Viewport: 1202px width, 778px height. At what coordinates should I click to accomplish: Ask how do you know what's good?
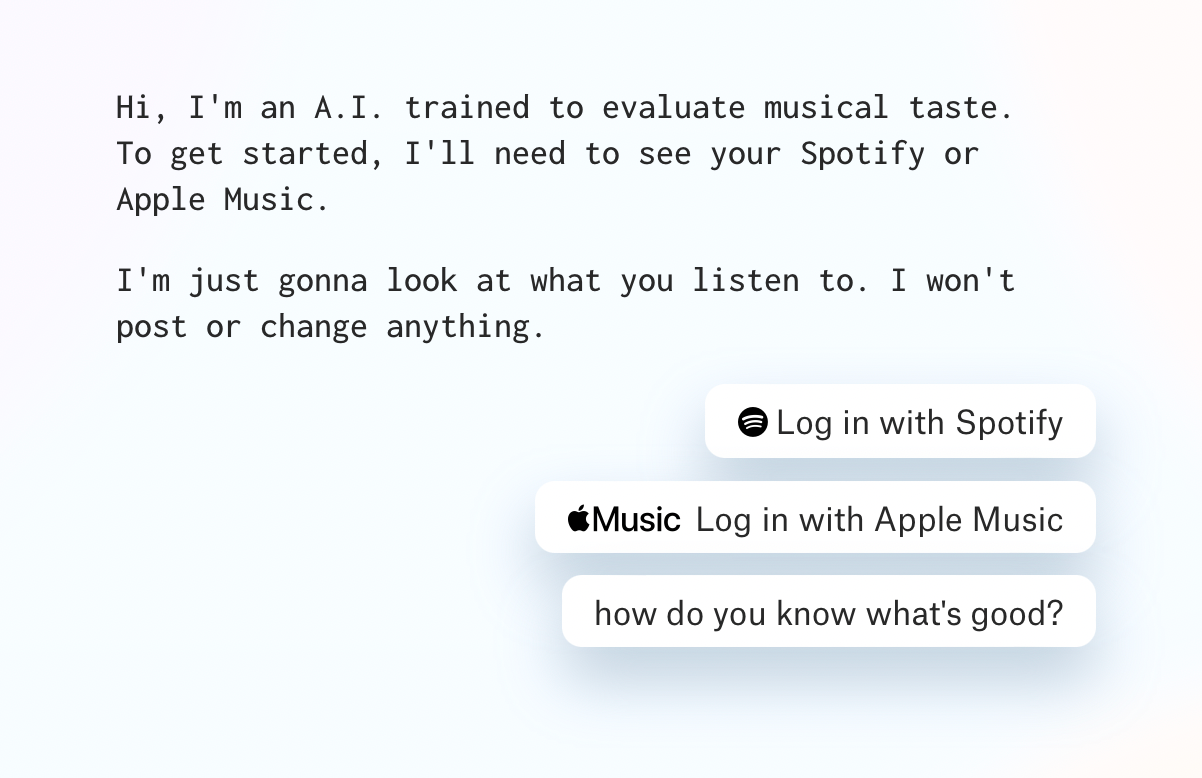(x=829, y=611)
